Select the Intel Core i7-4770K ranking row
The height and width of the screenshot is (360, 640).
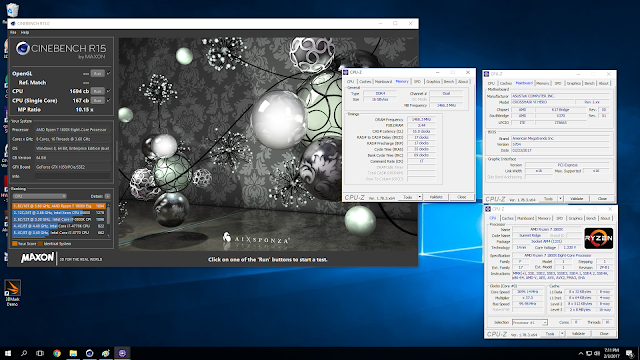click(59, 226)
